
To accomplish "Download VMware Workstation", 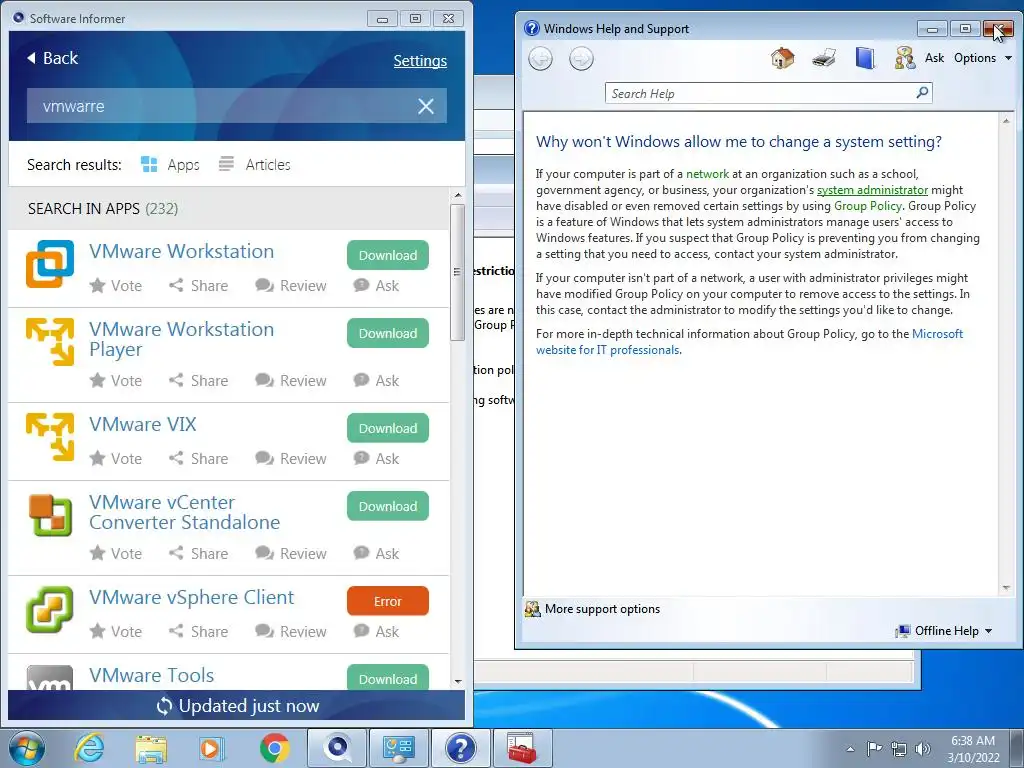I will pyautogui.click(x=388, y=255).
